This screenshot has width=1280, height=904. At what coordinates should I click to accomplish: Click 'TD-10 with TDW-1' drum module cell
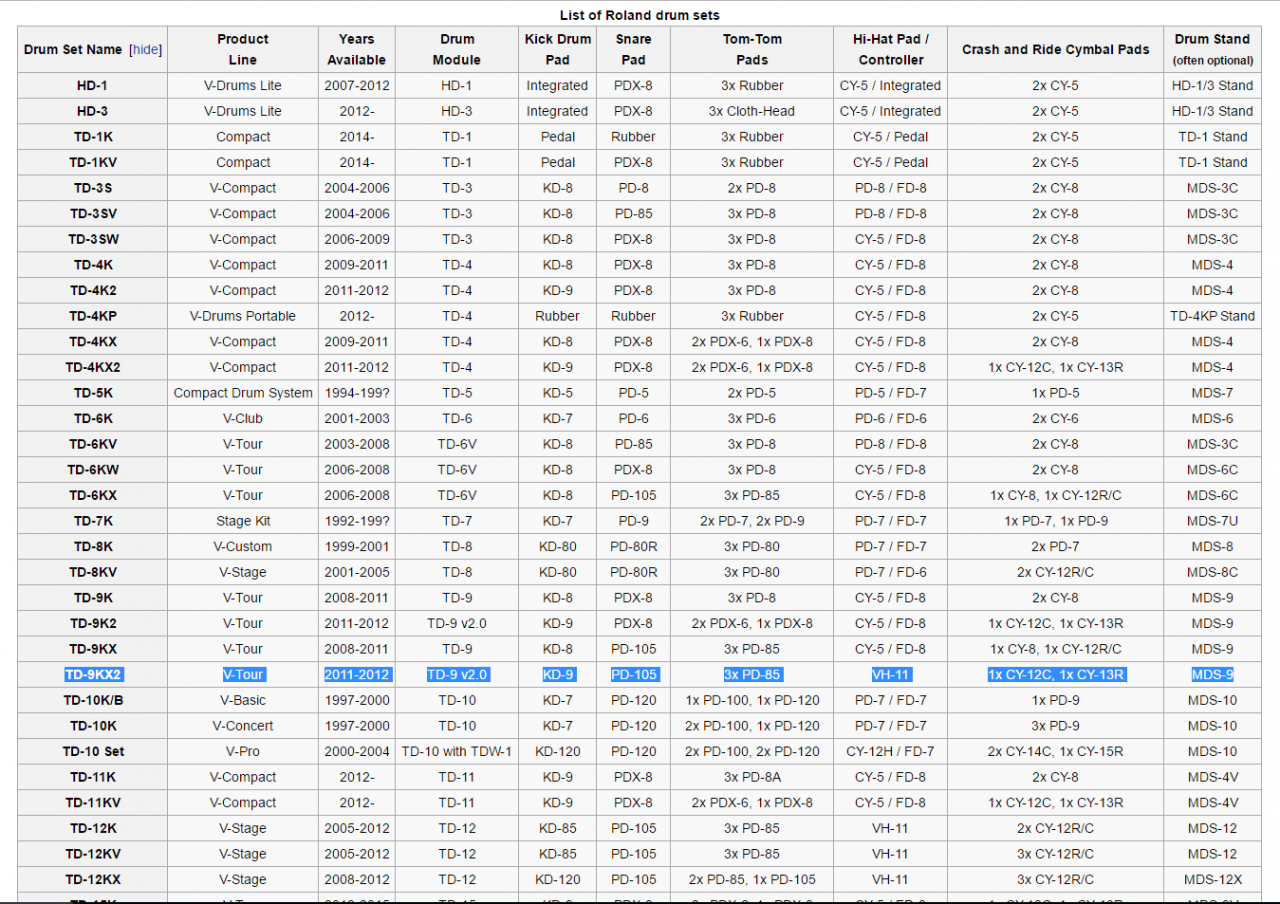pos(457,751)
